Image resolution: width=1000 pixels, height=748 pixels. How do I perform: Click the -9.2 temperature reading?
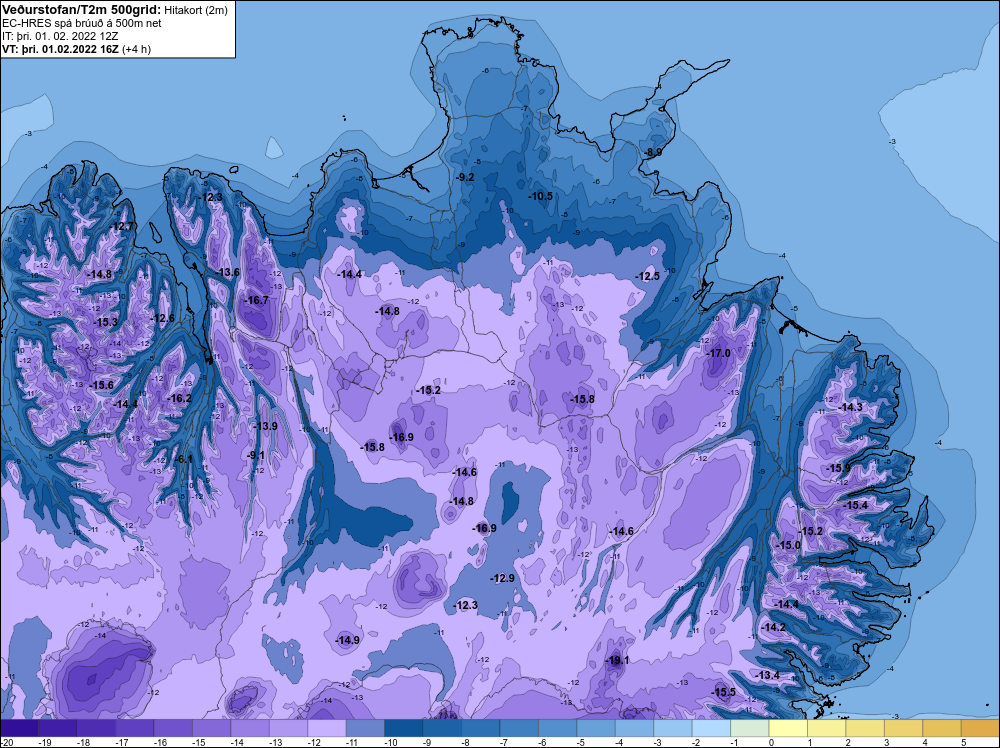tap(466, 177)
